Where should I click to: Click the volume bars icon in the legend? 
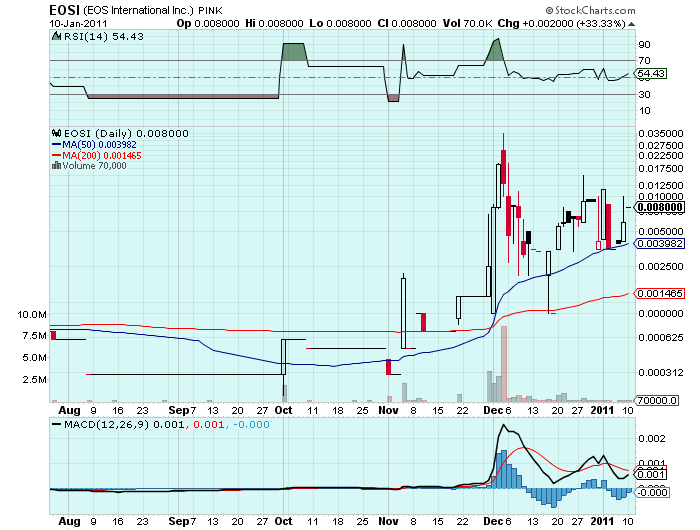(x=53, y=166)
